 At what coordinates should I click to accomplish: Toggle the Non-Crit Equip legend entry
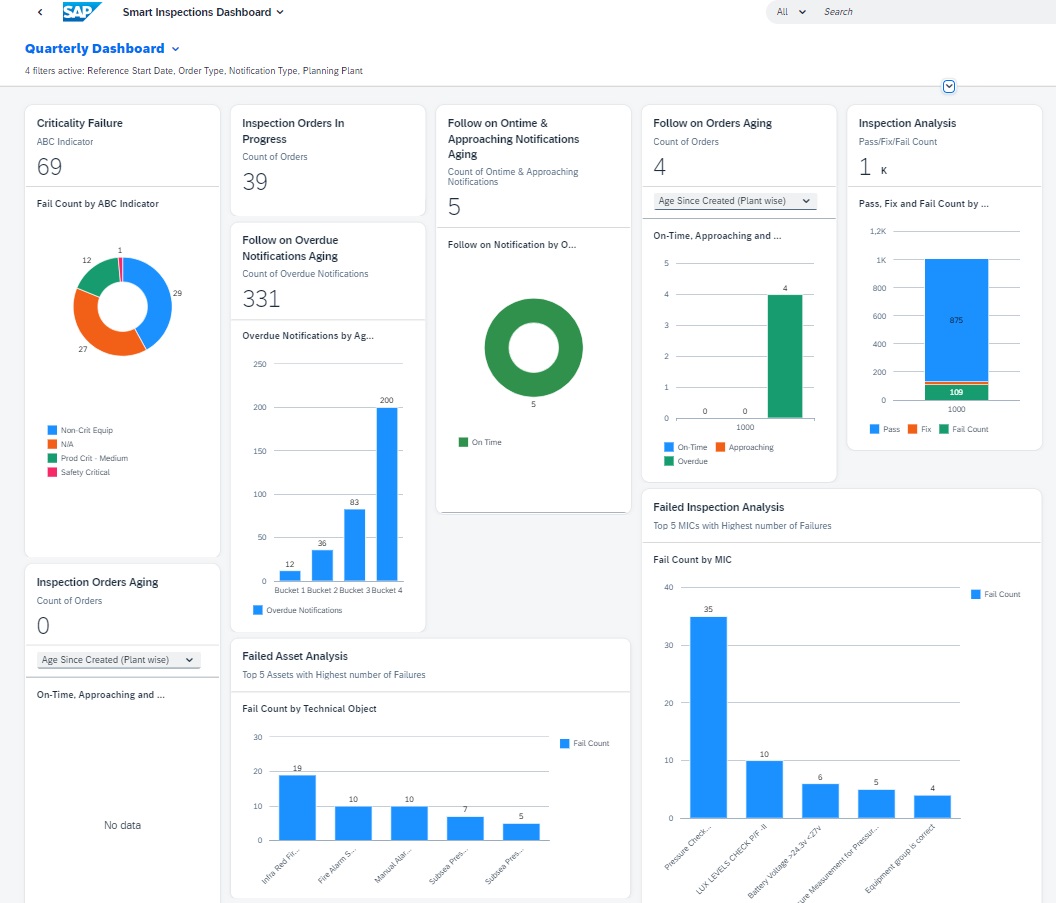[x=80, y=430]
